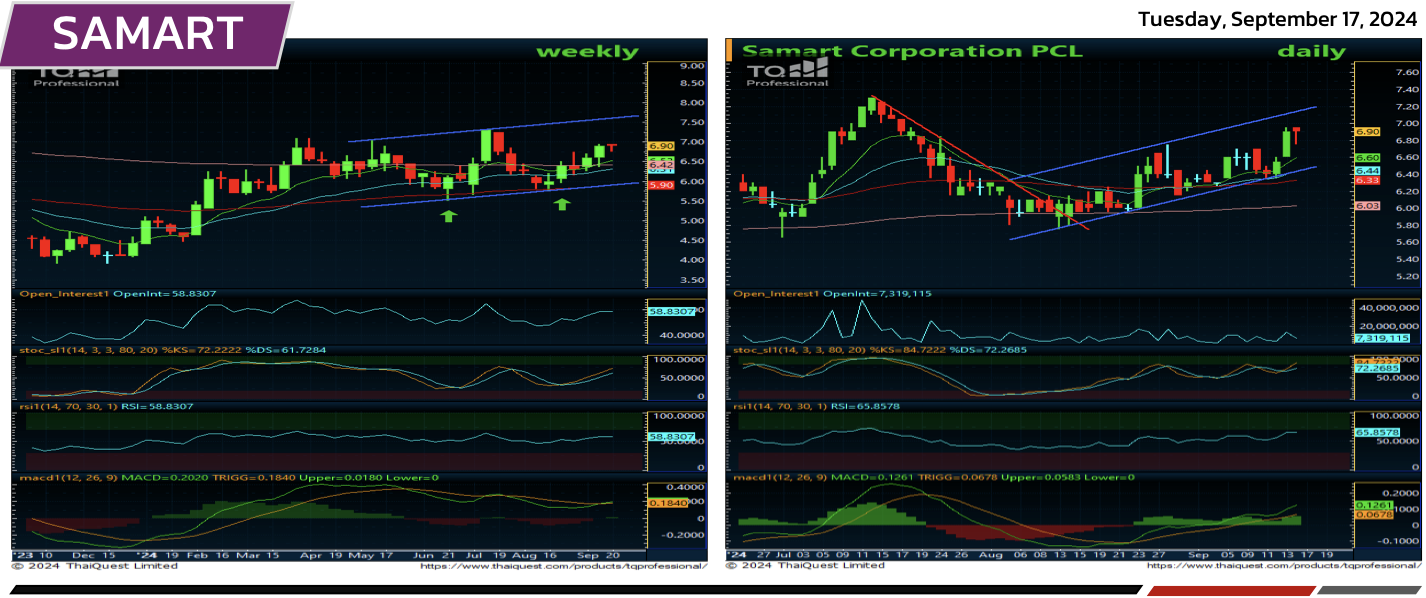1426x598 pixels.
Task: Click ThaiQuest Limited copyright under daily chart
Action: [807, 566]
